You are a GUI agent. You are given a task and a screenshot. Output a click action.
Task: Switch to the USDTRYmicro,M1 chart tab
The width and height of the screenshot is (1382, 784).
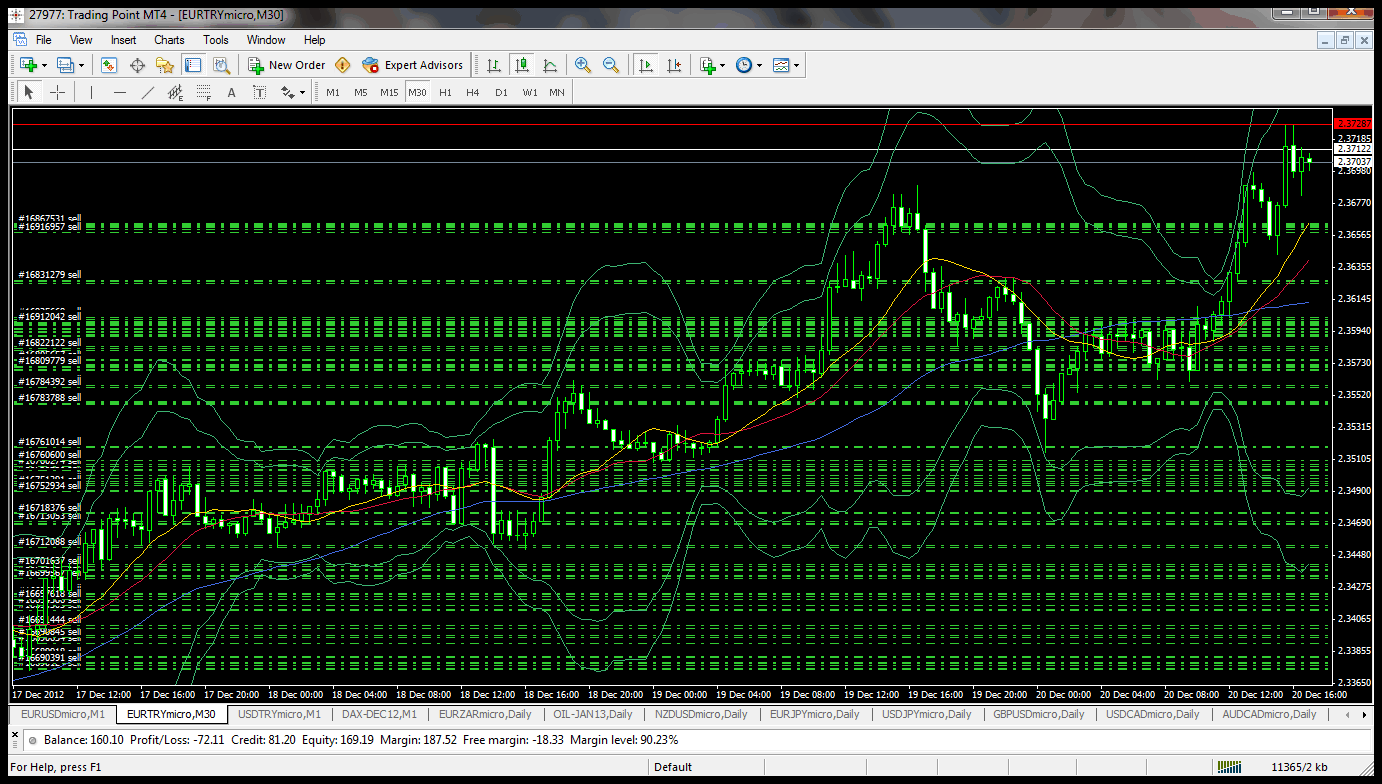(x=282, y=714)
